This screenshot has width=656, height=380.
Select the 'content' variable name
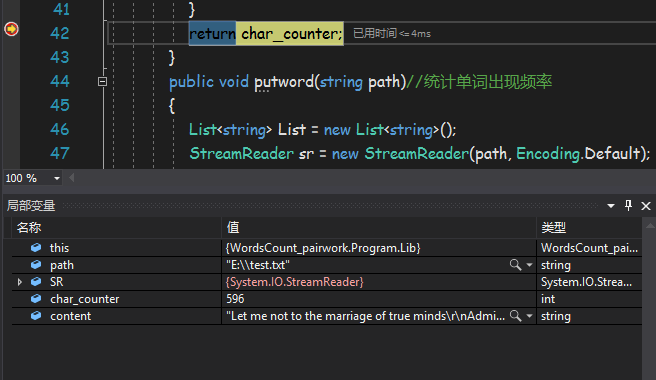click(70, 316)
